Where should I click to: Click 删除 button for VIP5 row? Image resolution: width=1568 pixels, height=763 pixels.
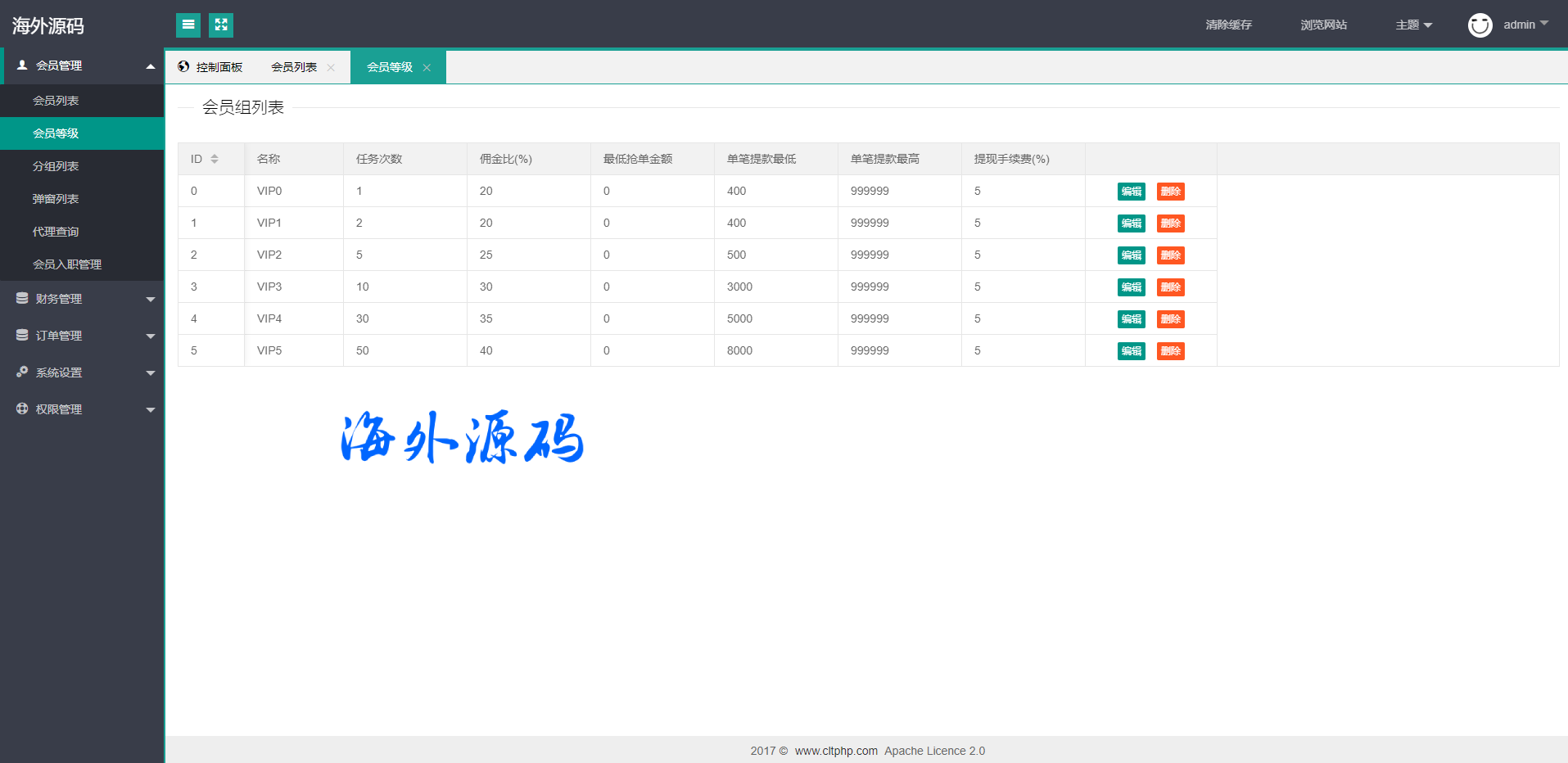point(1170,351)
